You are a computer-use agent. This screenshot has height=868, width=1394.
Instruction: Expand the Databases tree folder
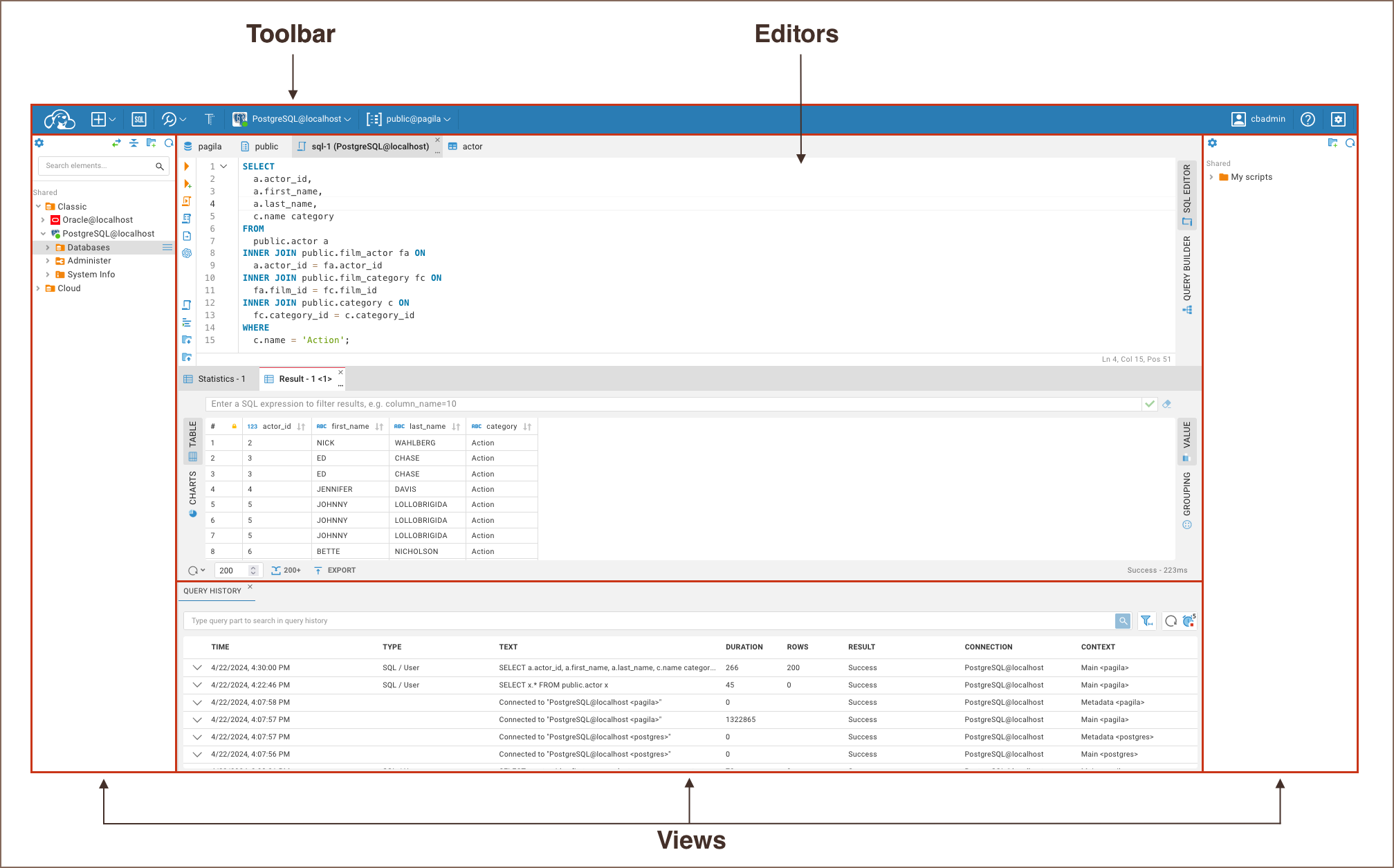[x=48, y=248]
